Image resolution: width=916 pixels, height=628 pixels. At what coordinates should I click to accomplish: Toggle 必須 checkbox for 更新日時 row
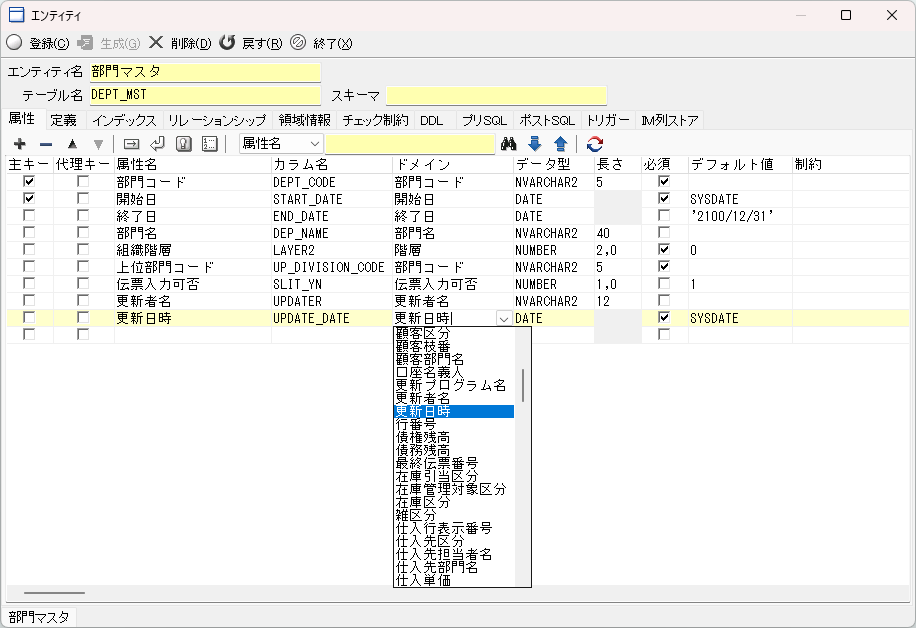(x=664, y=318)
